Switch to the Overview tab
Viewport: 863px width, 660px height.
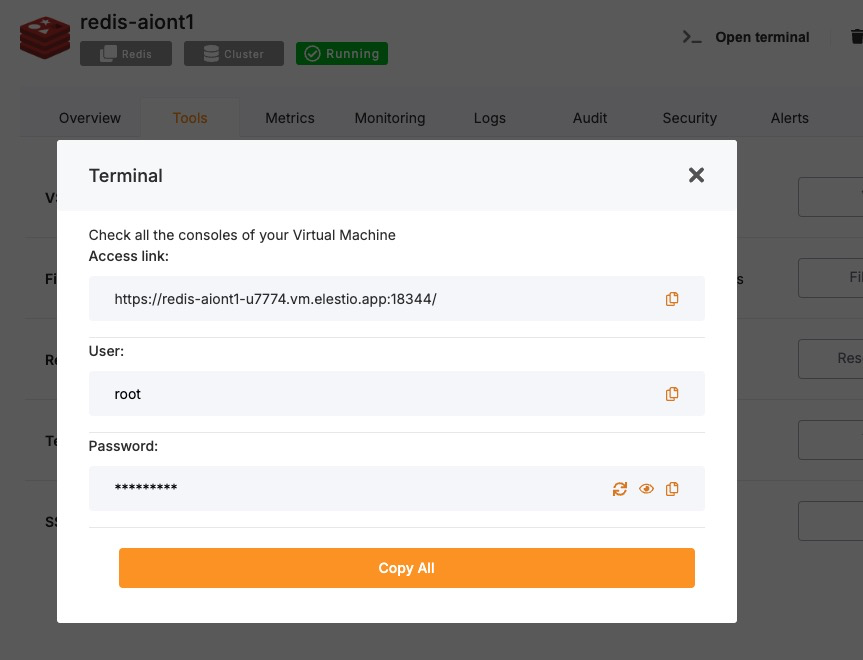point(90,118)
